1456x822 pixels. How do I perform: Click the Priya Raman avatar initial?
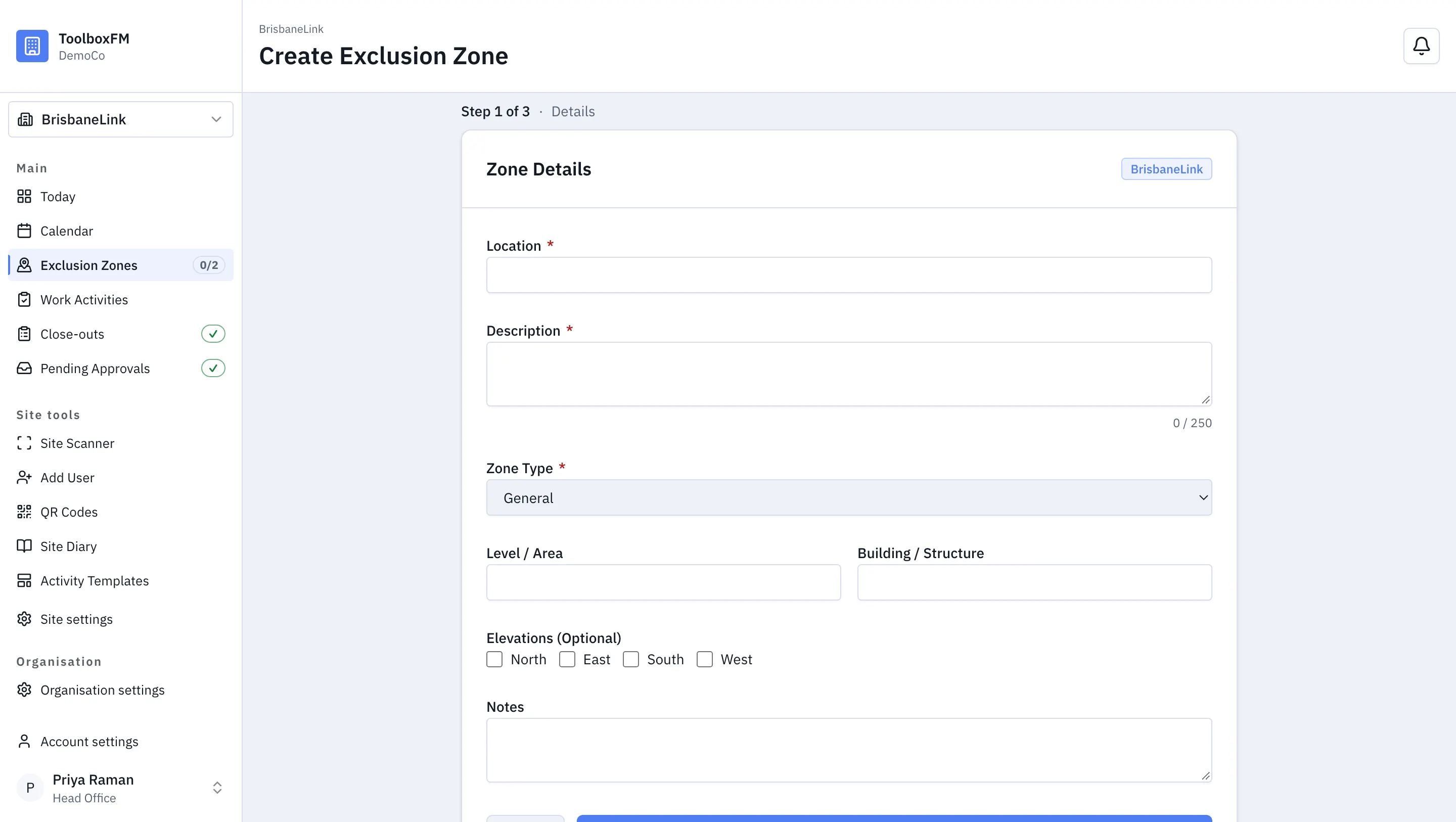[30, 788]
